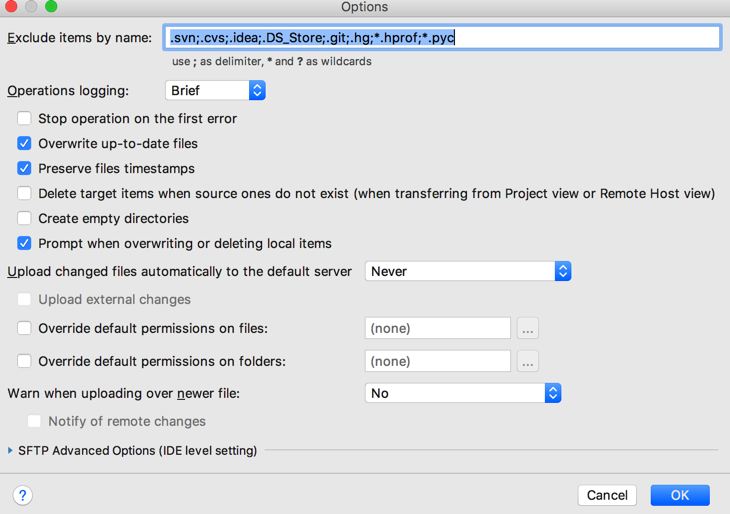This screenshot has height=514, width=730.
Task: Click browse button for folder permissions
Action: click(528, 361)
